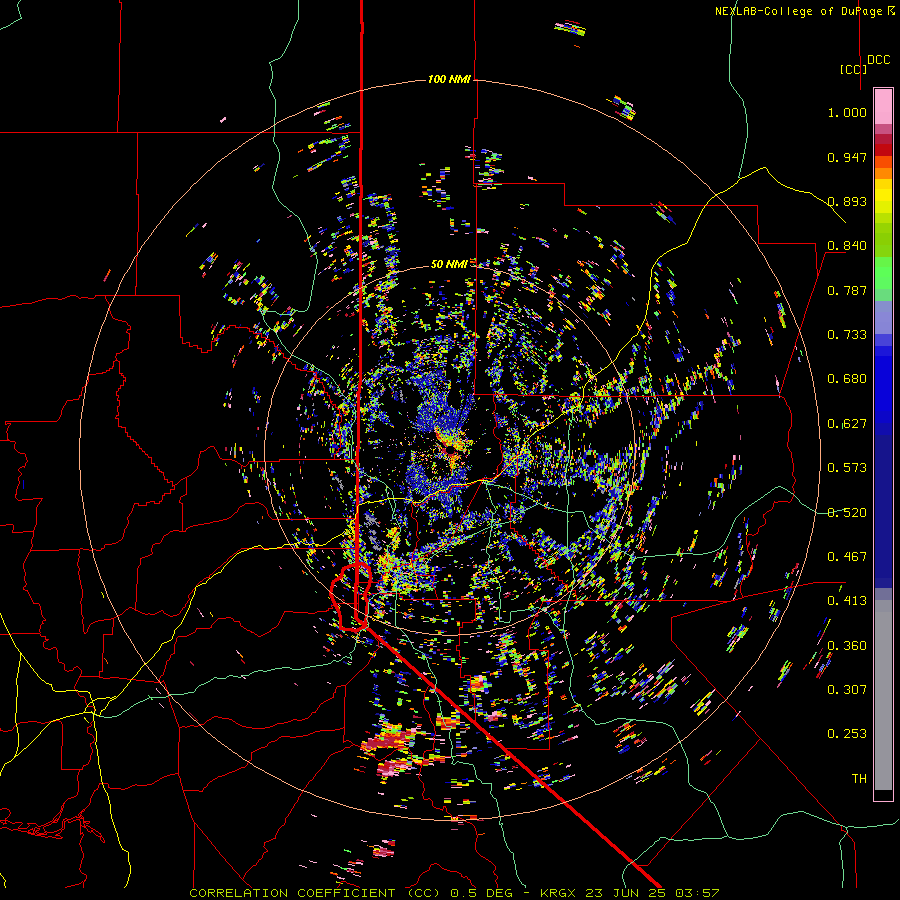Viewport: 900px width, 900px height.
Task: Click the 1.000 value on color scale
Action: [x=847, y=112]
